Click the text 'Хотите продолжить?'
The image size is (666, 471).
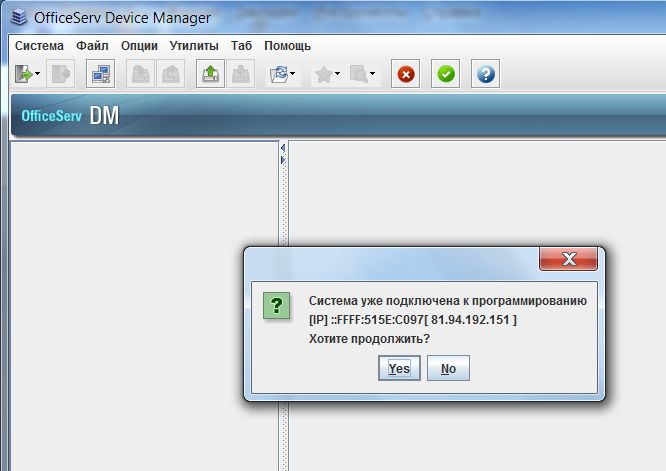369,339
